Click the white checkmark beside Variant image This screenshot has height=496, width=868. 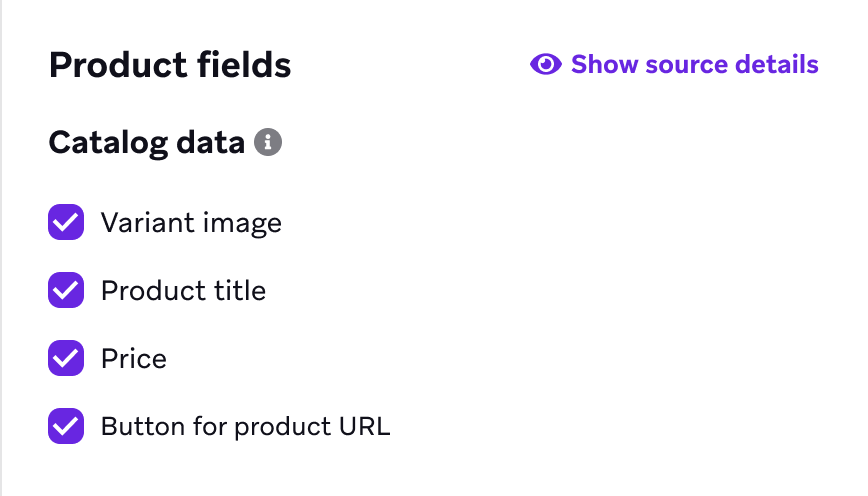coord(66,223)
